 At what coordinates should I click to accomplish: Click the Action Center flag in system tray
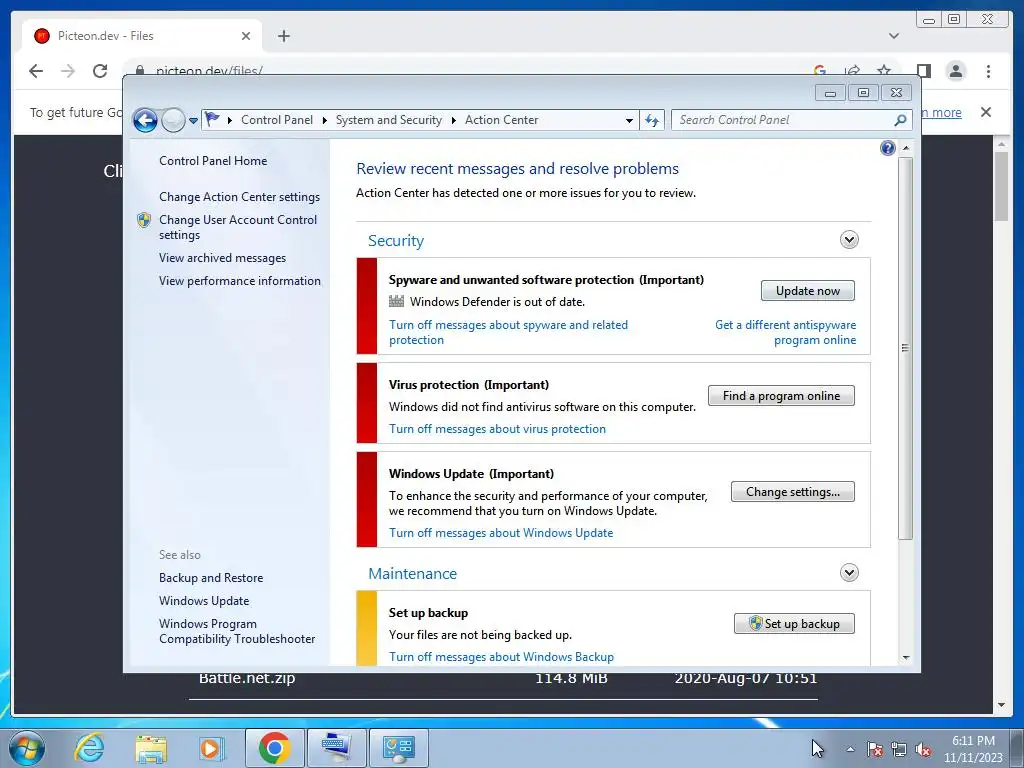point(875,749)
